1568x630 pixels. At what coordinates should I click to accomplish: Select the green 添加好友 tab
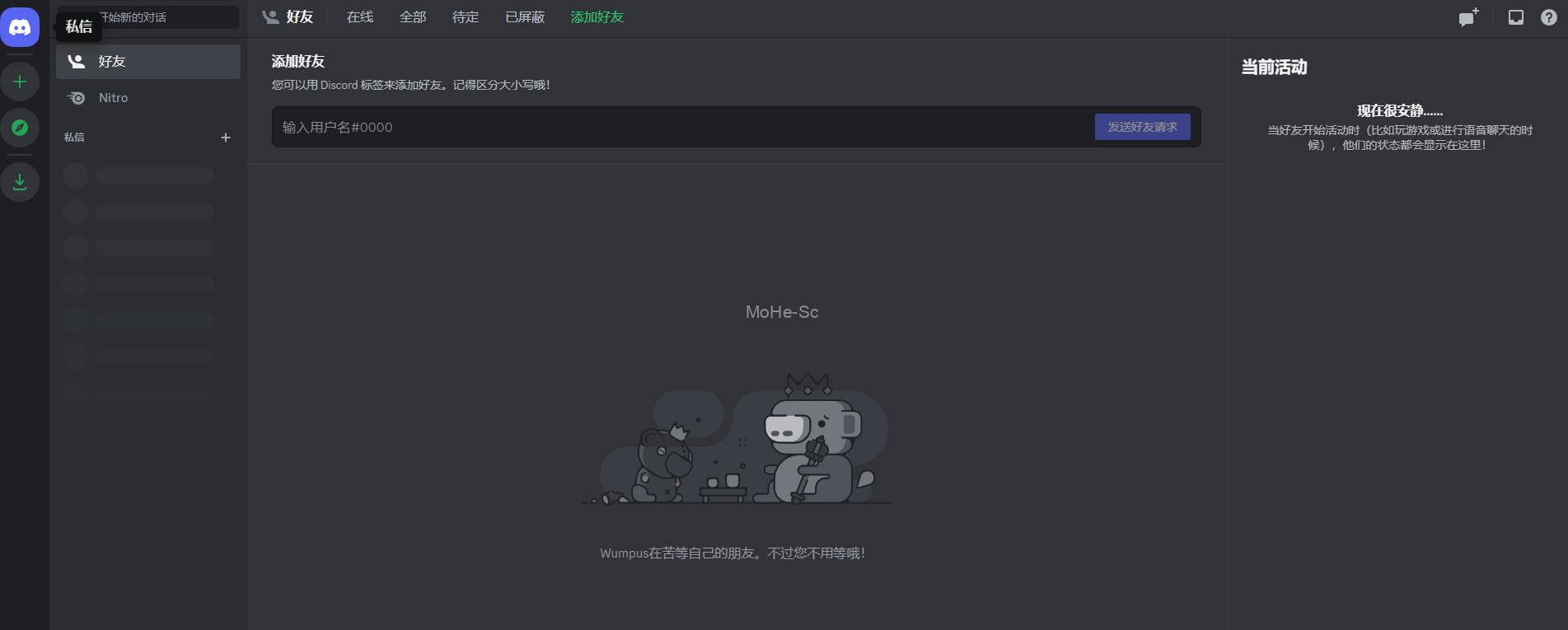597,17
